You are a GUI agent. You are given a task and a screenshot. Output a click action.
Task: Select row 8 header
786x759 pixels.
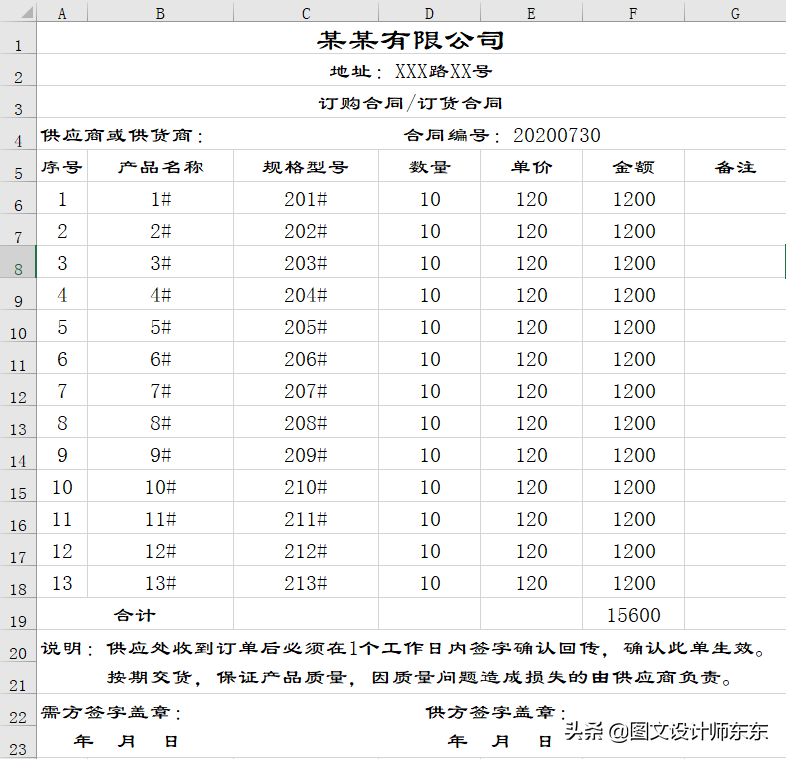click(x=18, y=262)
